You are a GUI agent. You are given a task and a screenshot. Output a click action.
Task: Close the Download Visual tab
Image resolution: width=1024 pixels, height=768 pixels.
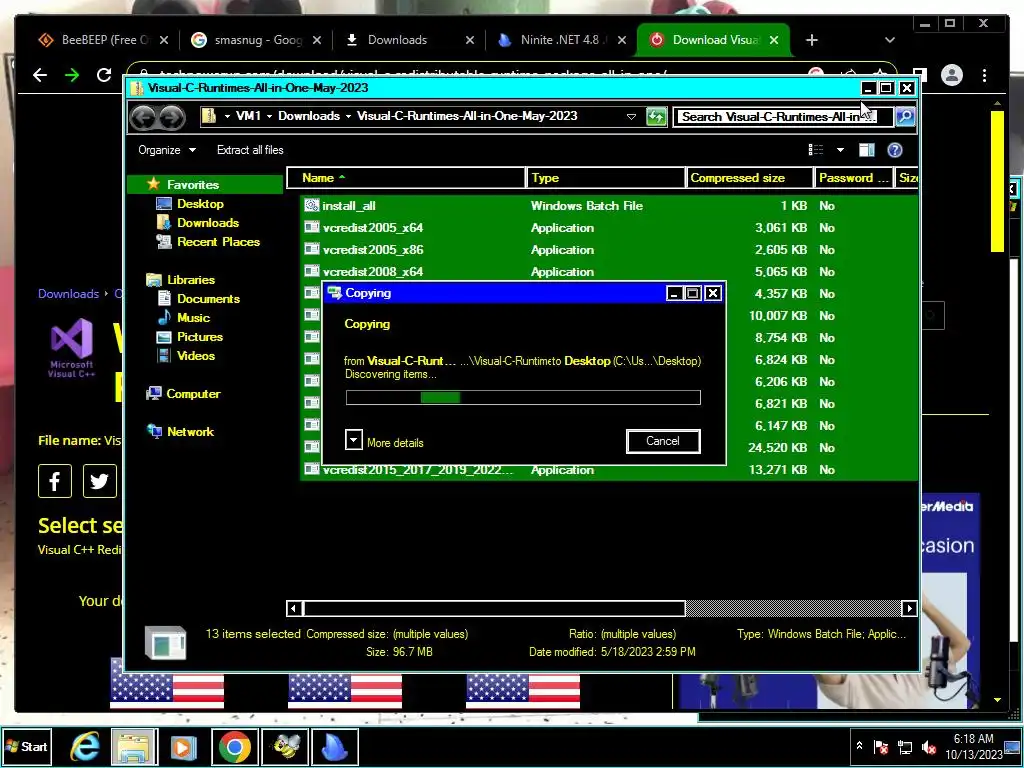click(x=774, y=40)
